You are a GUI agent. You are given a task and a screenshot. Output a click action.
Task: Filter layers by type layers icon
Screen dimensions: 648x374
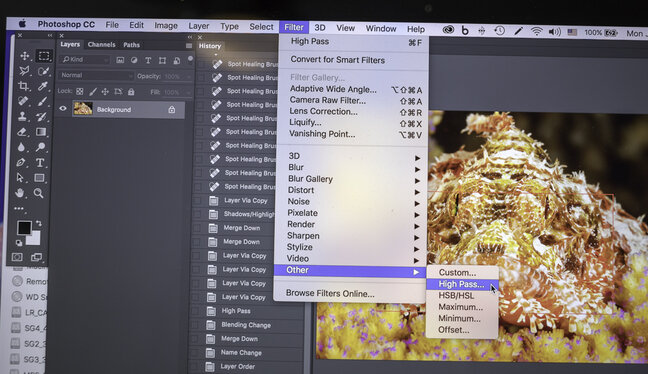148,60
